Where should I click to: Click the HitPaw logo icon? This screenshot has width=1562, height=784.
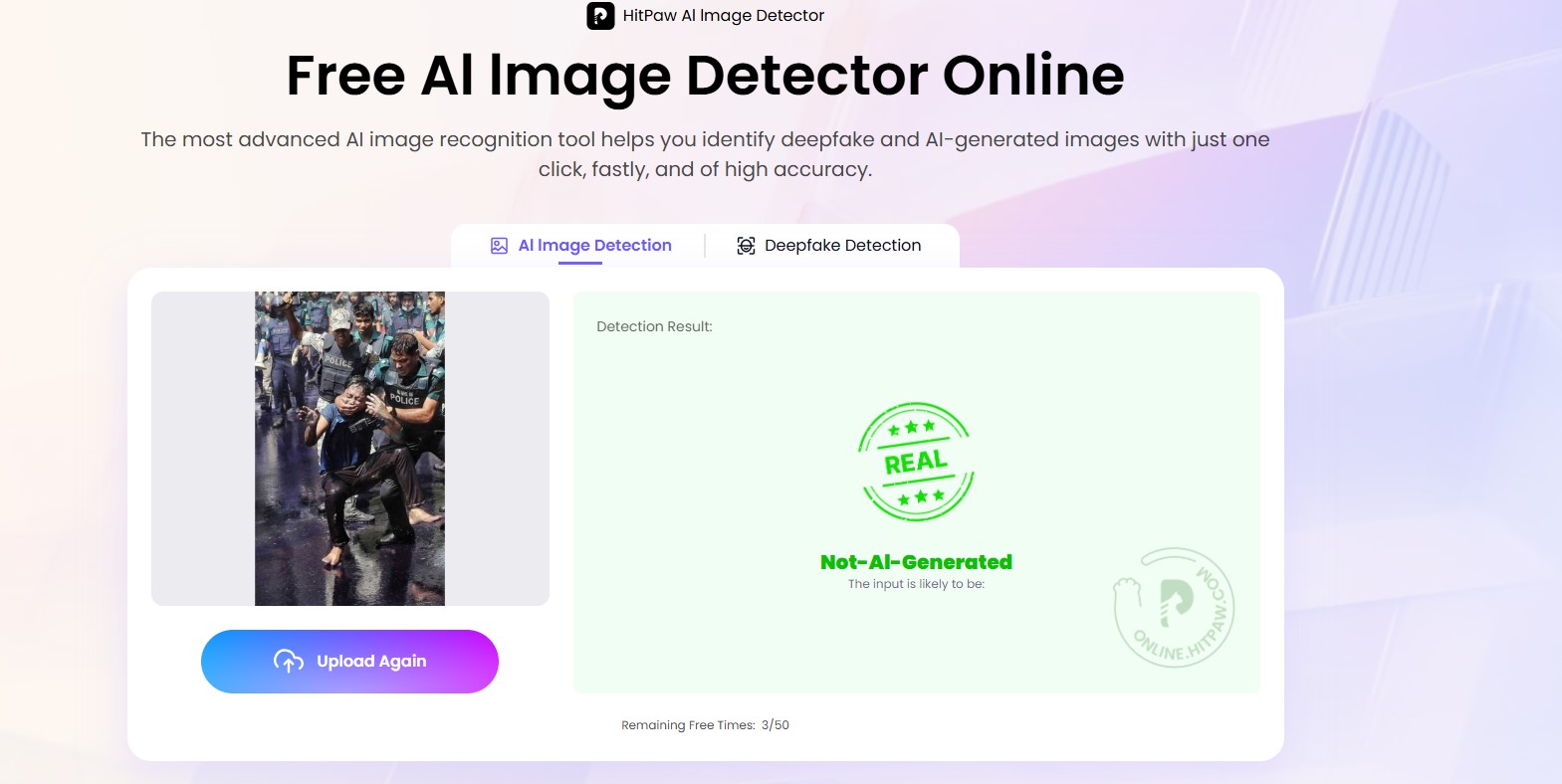tap(600, 16)
